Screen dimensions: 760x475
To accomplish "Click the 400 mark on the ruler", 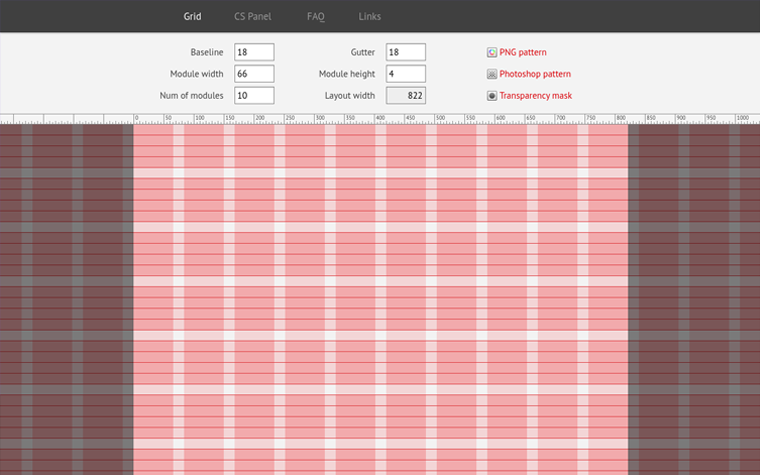I will coord(377,119).
